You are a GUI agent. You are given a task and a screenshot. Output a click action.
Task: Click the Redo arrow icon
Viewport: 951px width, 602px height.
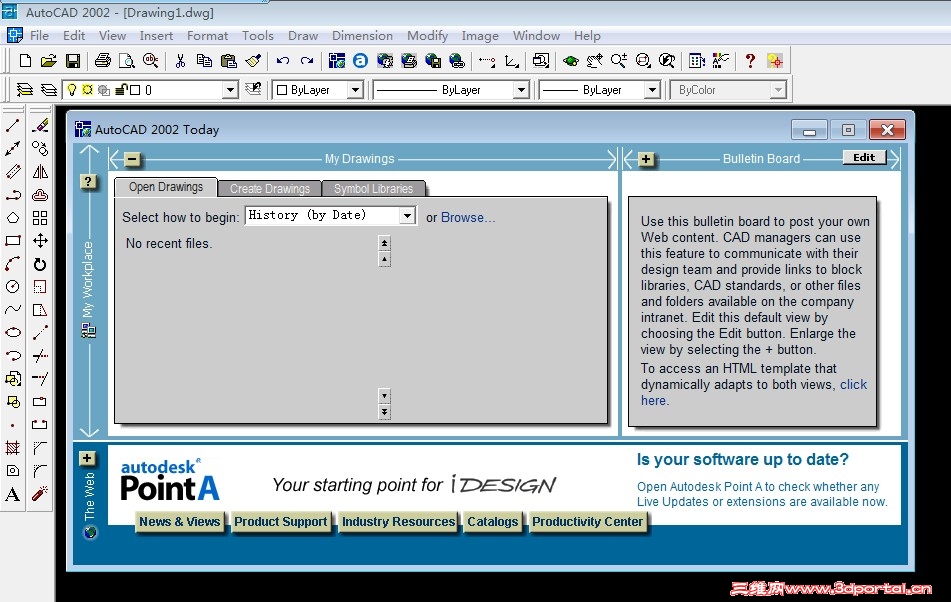(307, 61)
